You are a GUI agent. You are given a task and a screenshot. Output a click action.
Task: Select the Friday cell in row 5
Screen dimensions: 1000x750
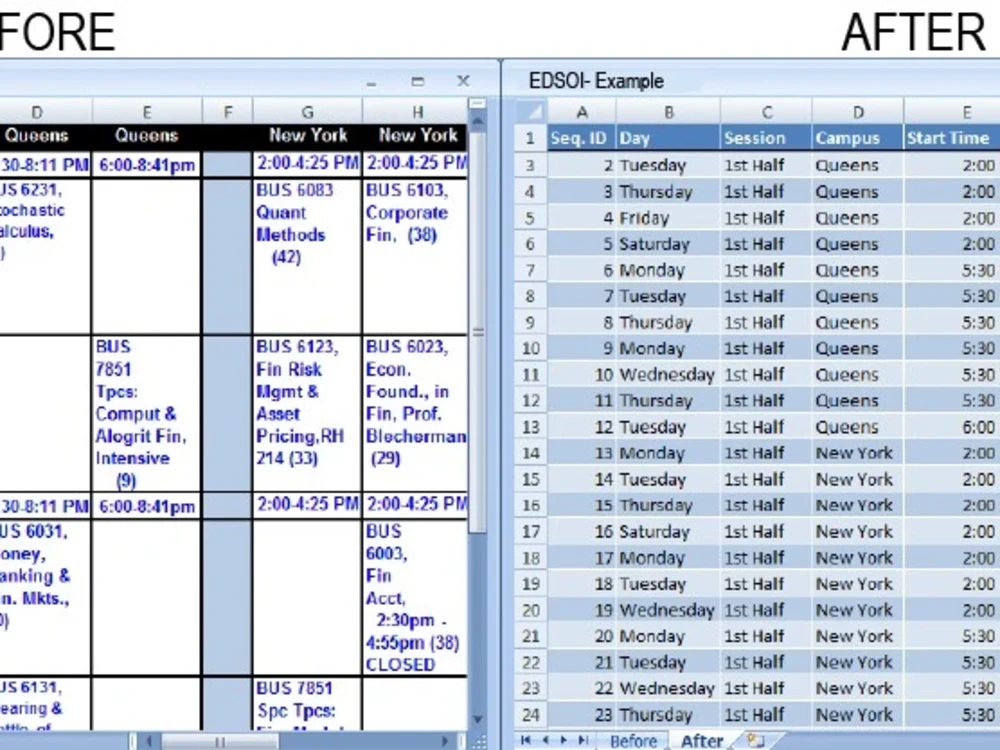pyautogui.click(x=668, y=218)
